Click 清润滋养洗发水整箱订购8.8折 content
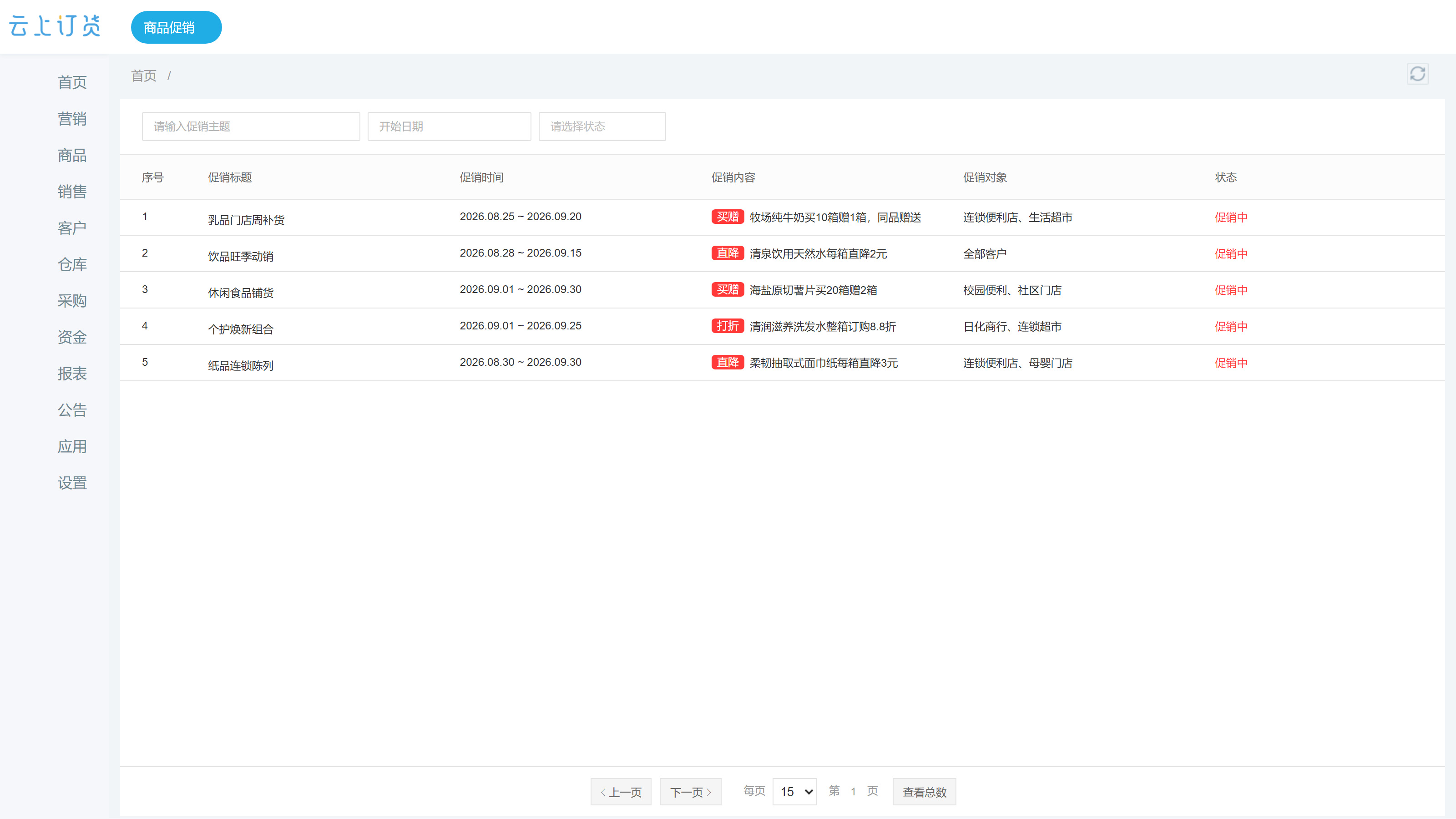 [x=823, y=327]
